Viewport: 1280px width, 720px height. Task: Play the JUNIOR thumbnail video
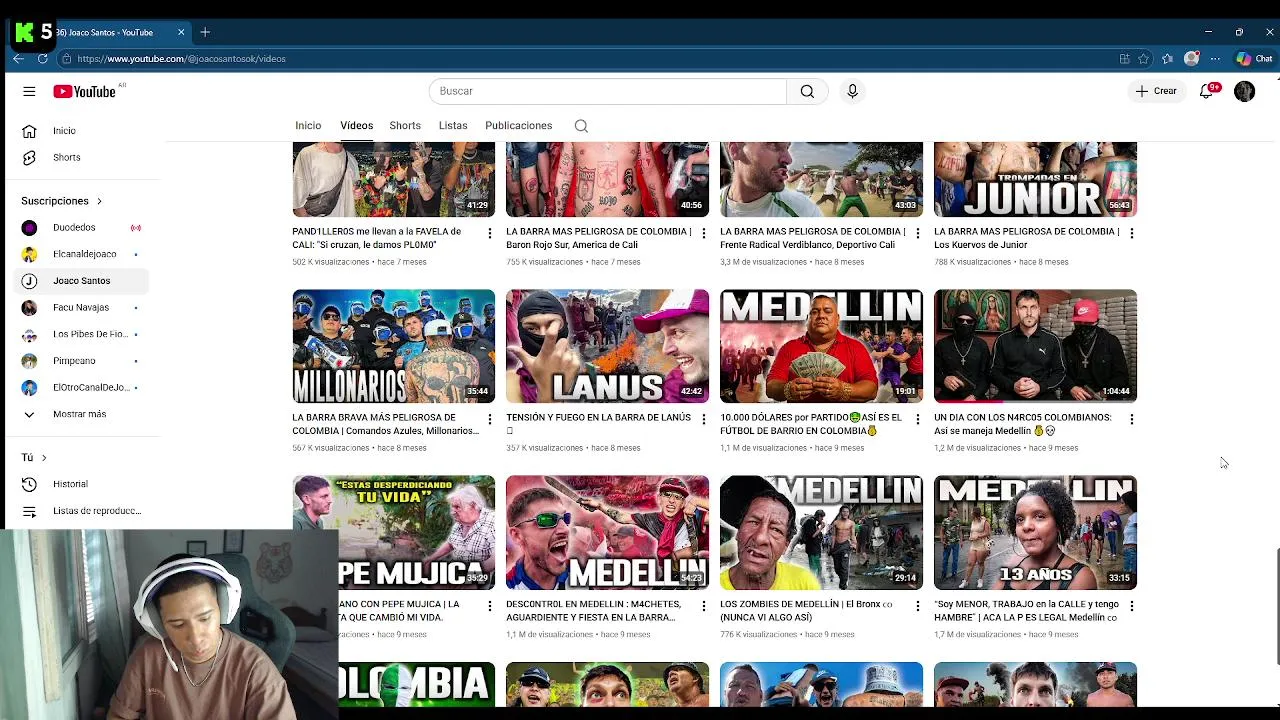[1035, 179]
